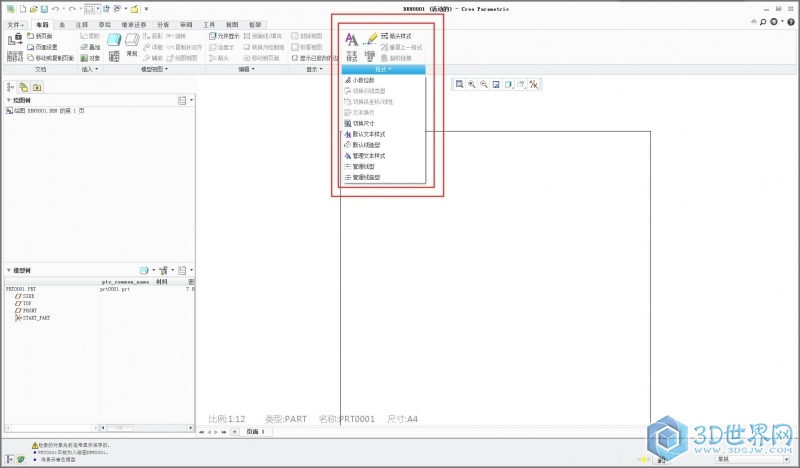Switch to the 审阅 (Review) ribbon tab
The height and width of the screenshot is (468, 800).
[186, 24]
